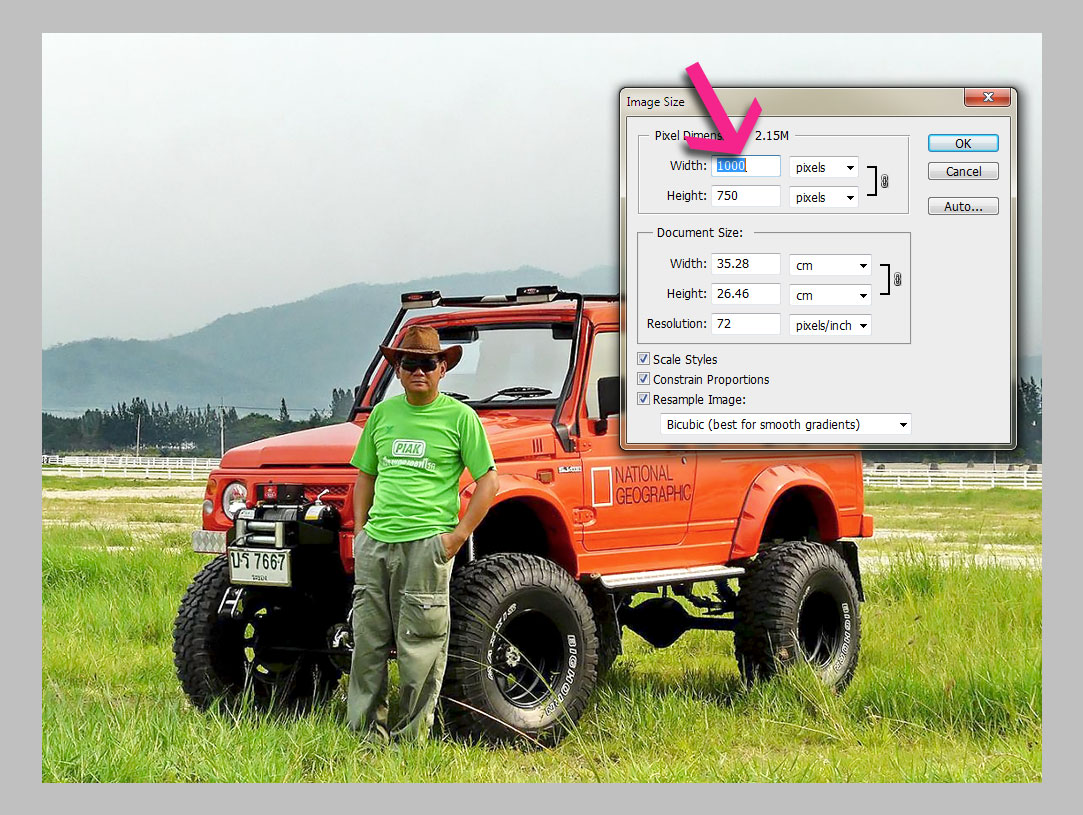Click the Auto... button
This screenshot has width=1083, height=815.
[x=963, y=207]
